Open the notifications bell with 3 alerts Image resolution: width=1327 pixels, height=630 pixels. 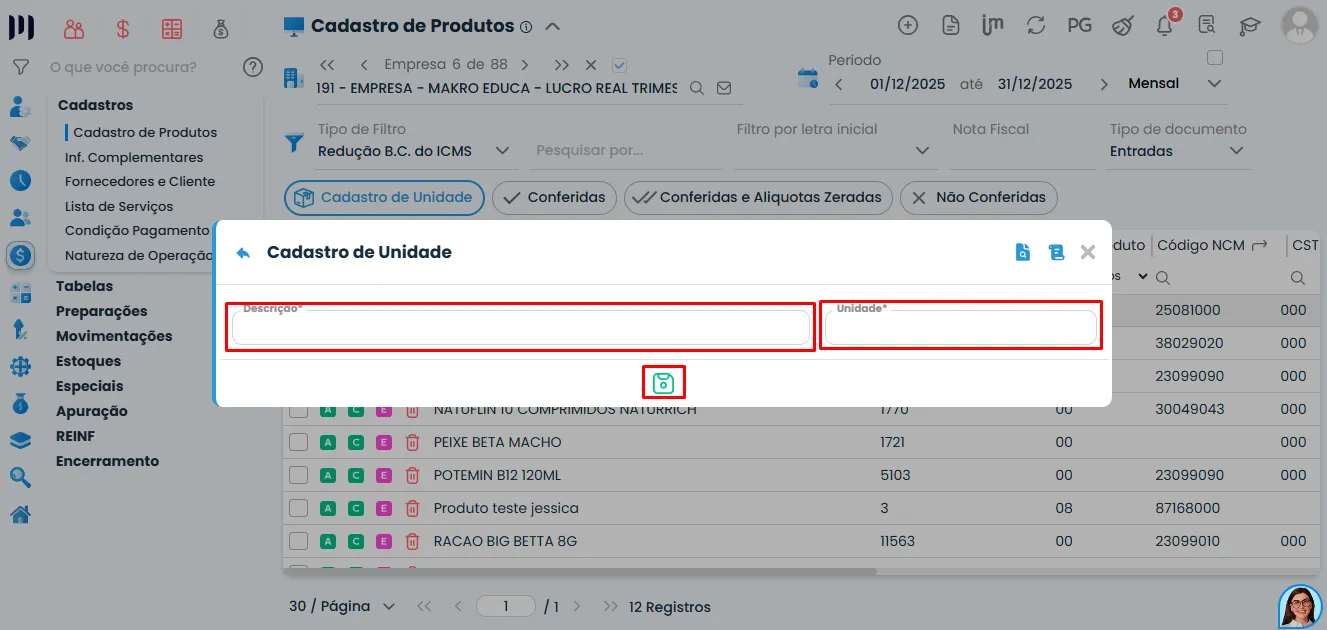[x=1164, y=26]
